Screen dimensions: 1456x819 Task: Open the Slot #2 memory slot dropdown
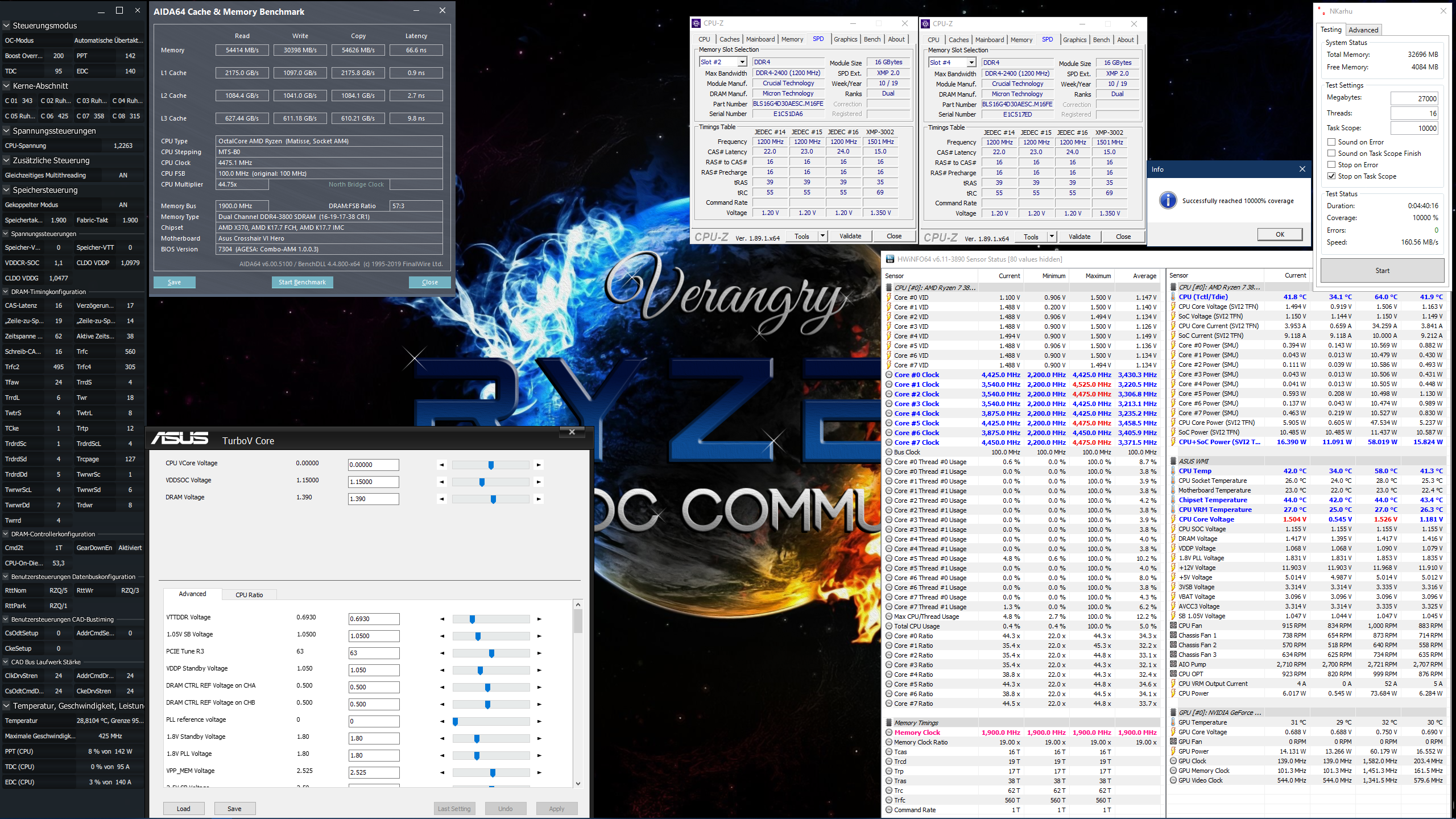point(742,62)
